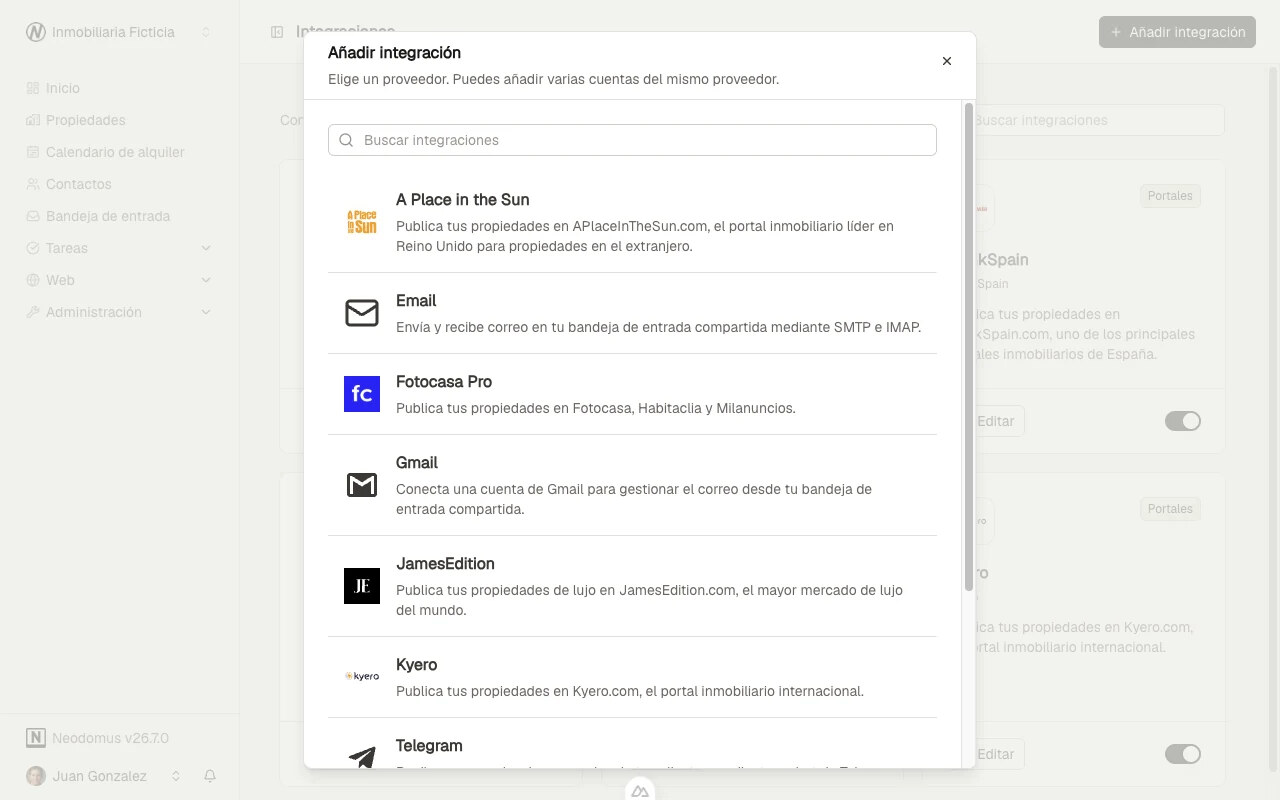
Task: Click the Email envelope icon
Action: (362, 313)
